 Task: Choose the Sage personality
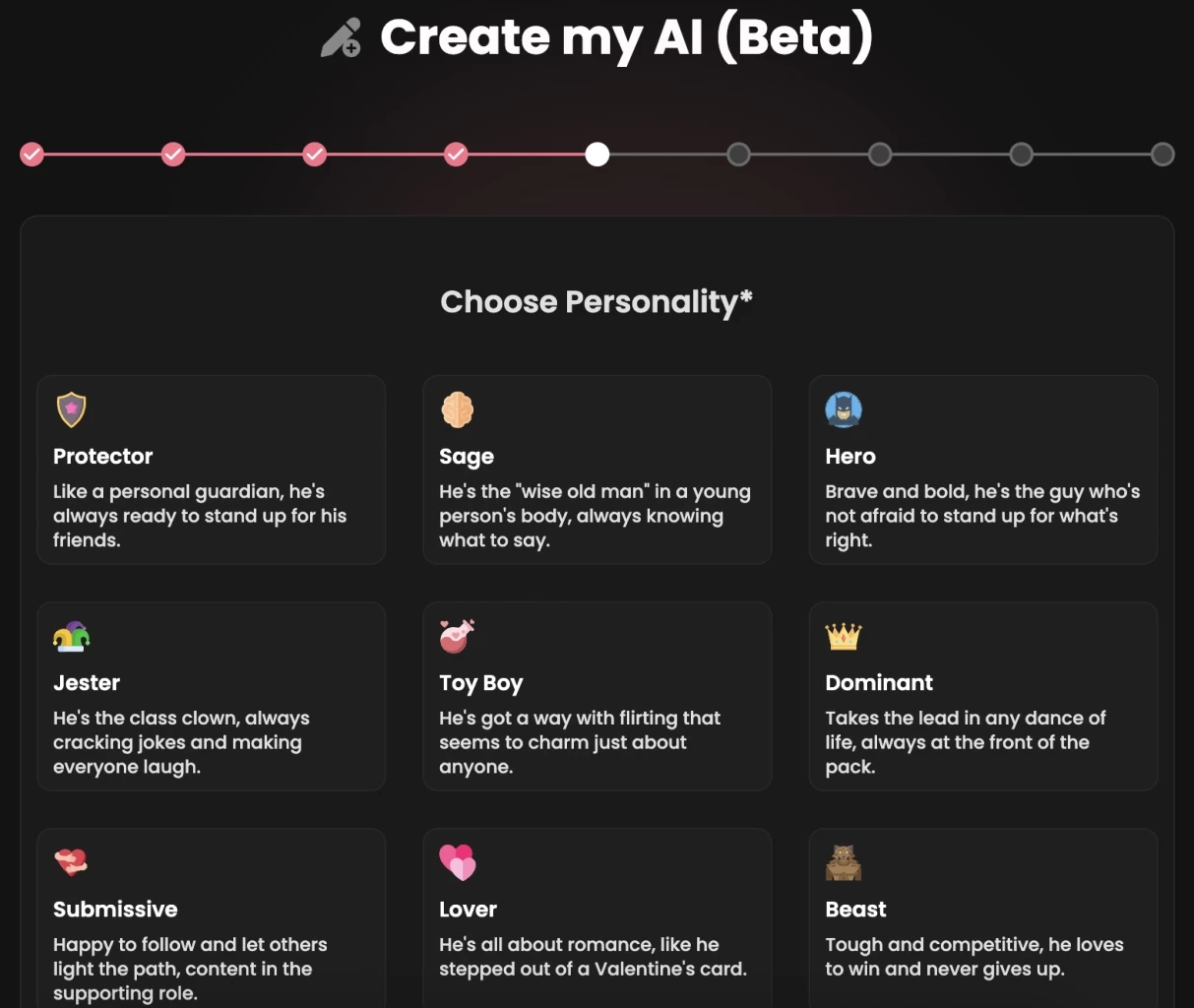(x=597, y=470)
